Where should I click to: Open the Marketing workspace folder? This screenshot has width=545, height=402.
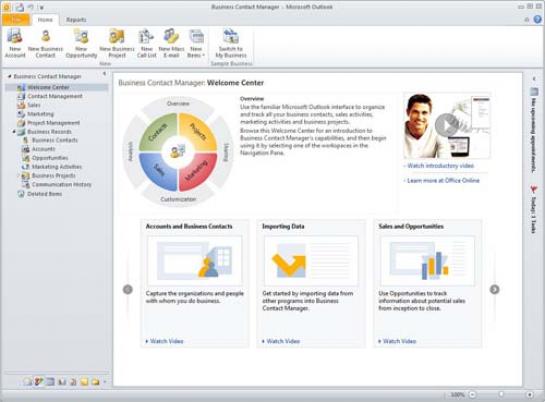pos(40,114)
